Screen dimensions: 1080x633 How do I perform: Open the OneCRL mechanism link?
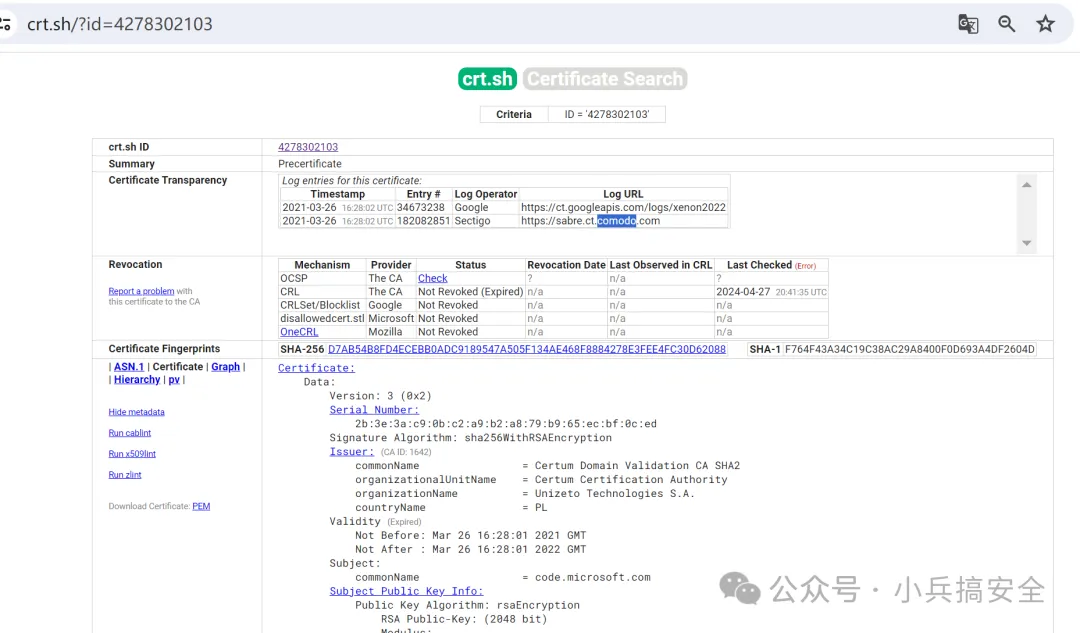tap(299, 332)
